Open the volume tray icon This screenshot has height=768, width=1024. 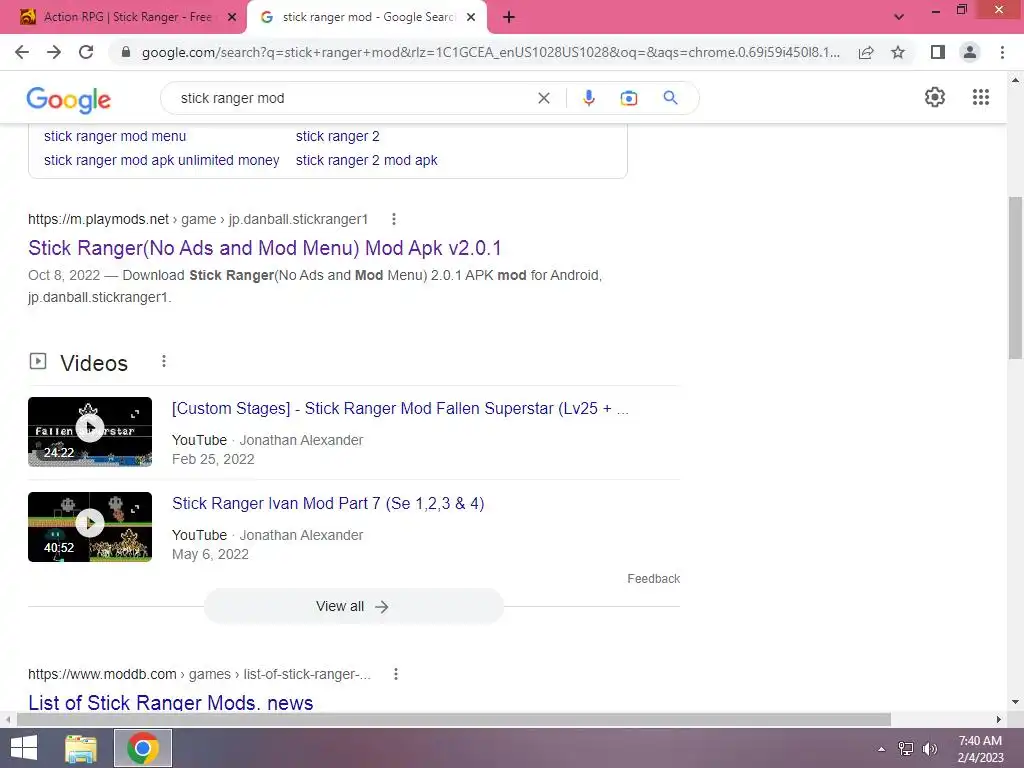[x=929, y=749]
